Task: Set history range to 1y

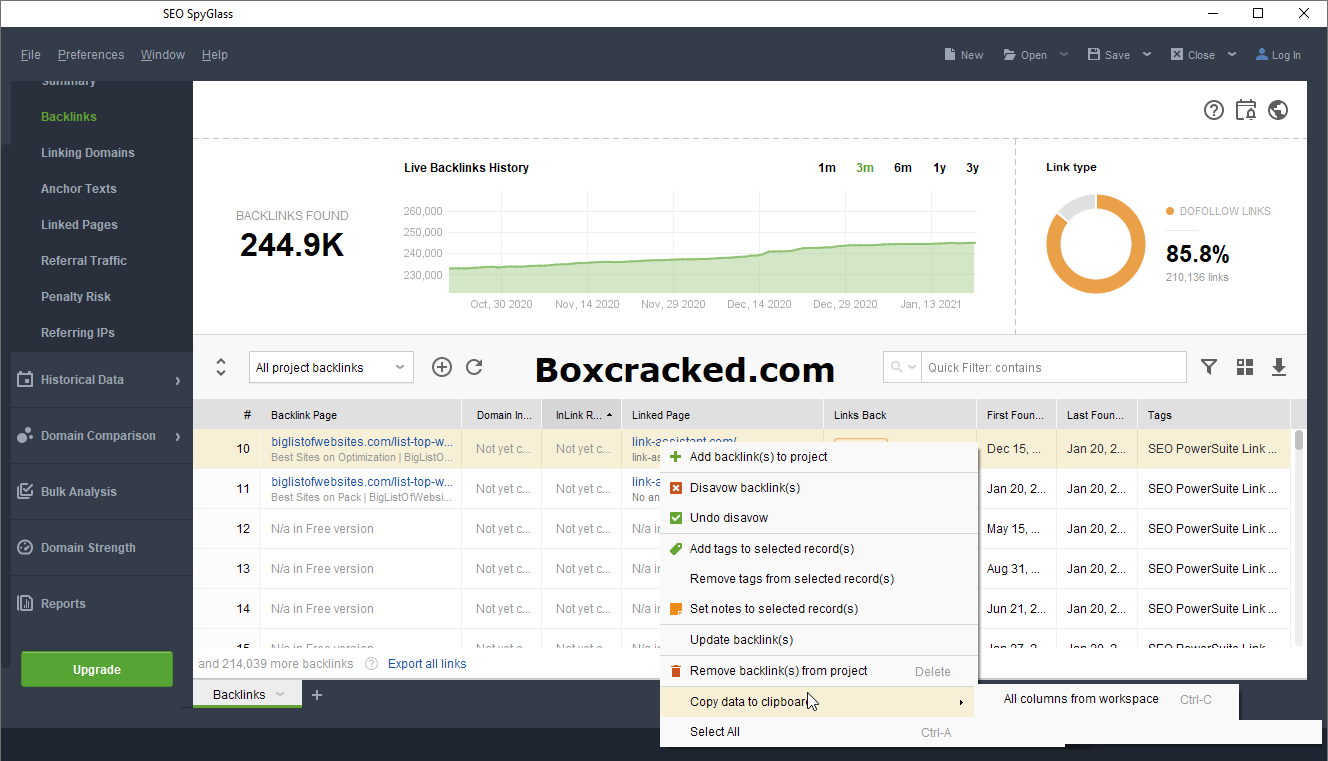Action: pos(939,168)
